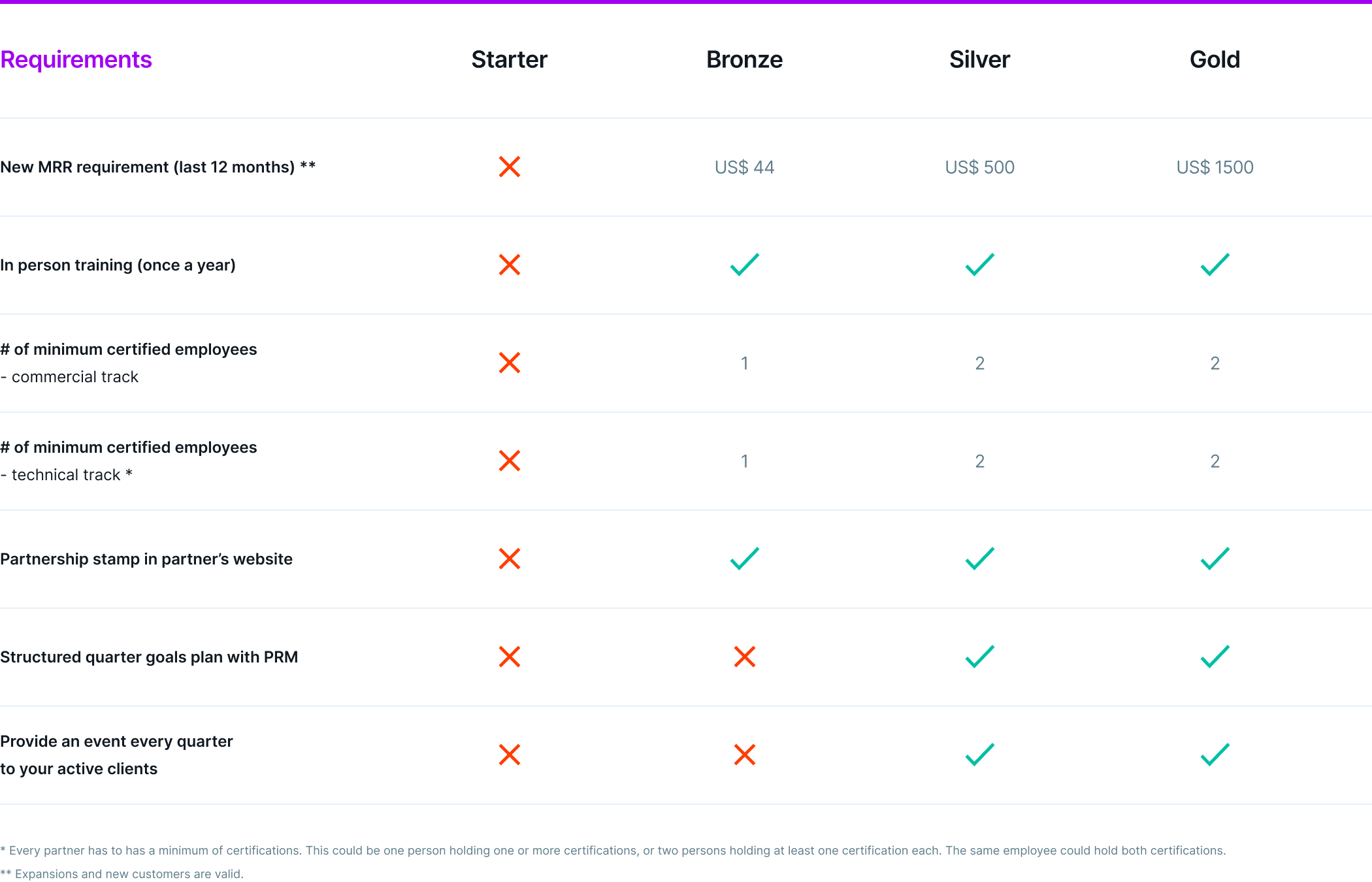Image resolution: width=1372 pixels, height=882 pixels.
Task: Click the Silver US$ 500 MRR value
Action: 979,167
